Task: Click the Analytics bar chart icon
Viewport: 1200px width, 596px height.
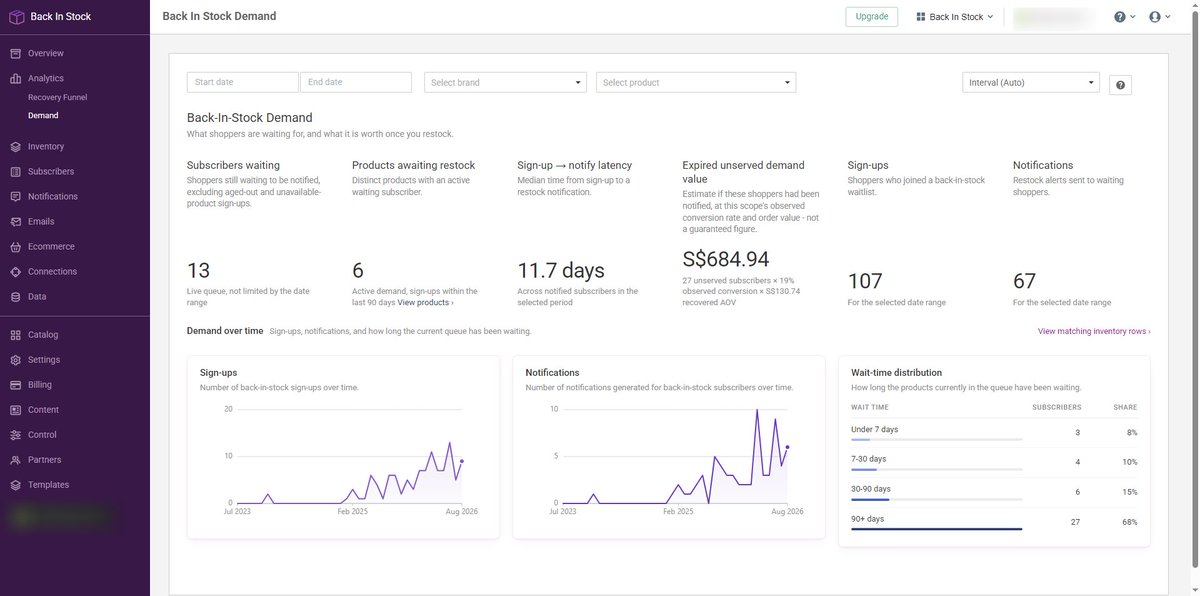Action: (x=16, y=78)
